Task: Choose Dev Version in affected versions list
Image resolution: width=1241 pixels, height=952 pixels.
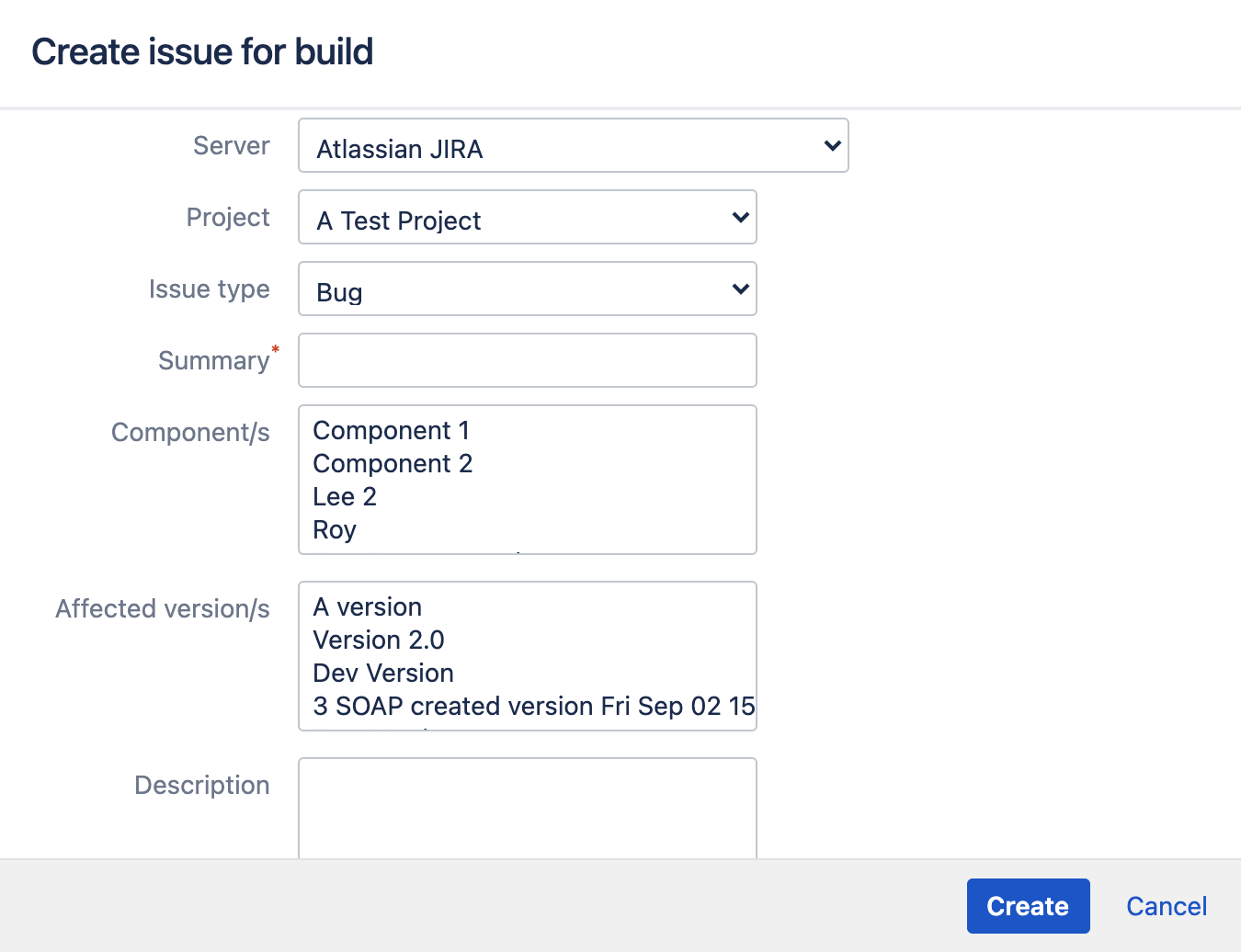Action: coord(383,673)
